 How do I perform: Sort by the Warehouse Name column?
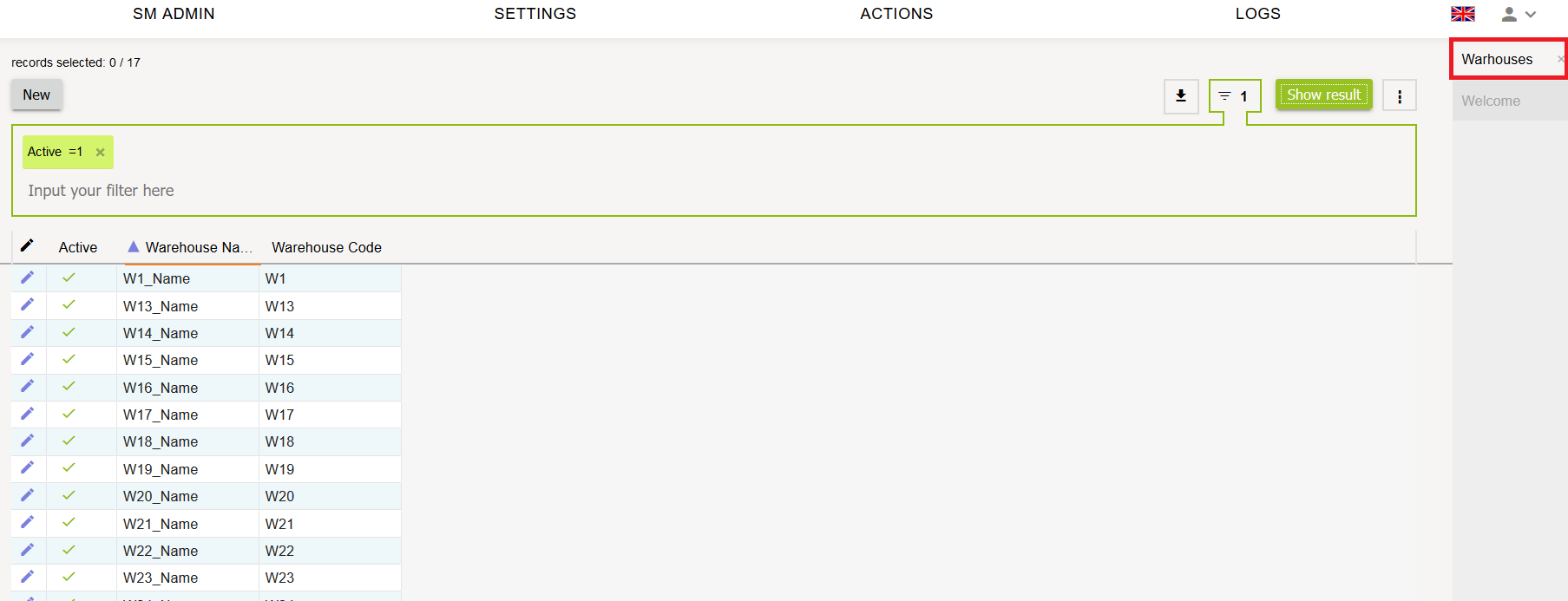193,247
